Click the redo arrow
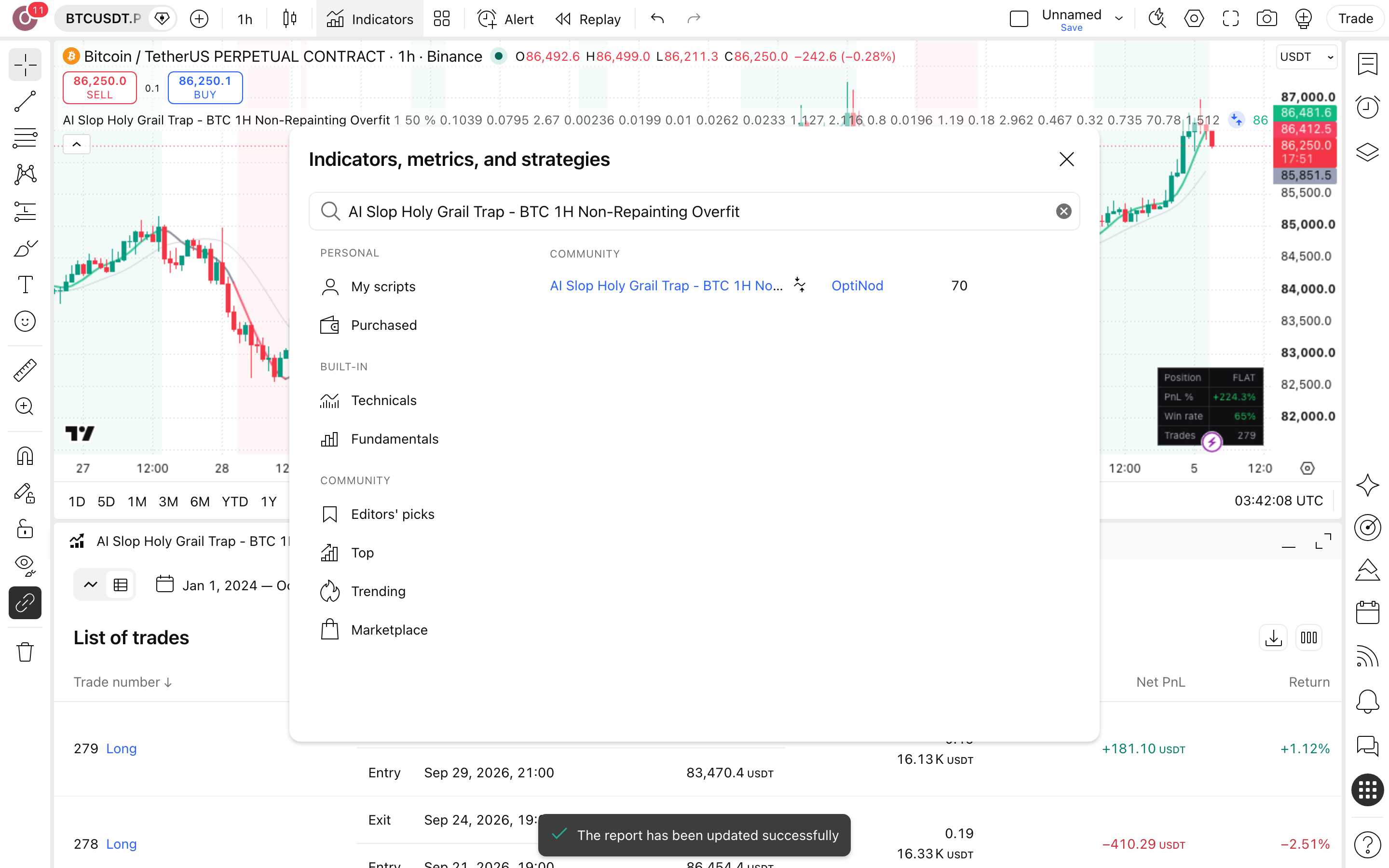This screenshot has height=868, width=1389. 694,19
